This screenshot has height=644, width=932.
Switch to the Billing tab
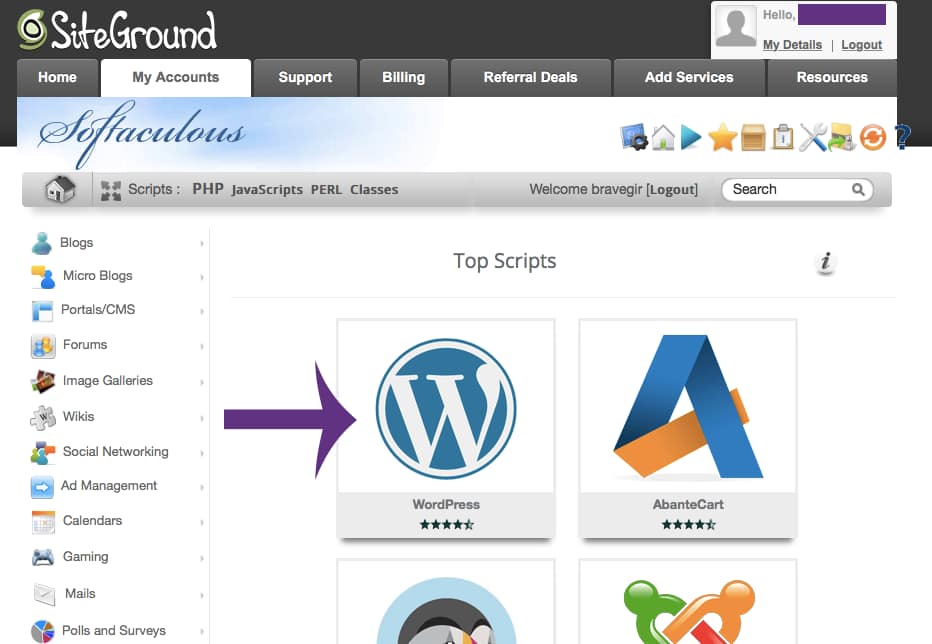[x=403, y=77]
